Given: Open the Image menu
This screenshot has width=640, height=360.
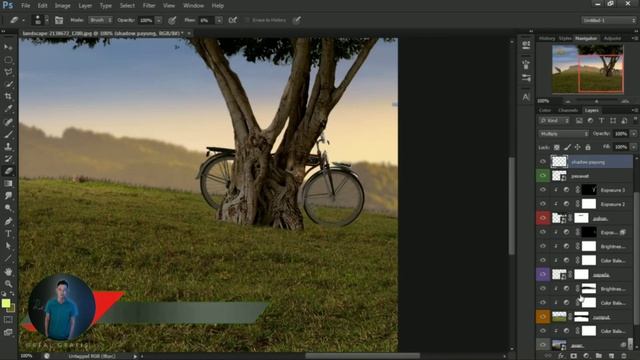Looking at the screenshot, I should [x=62, y=6].
